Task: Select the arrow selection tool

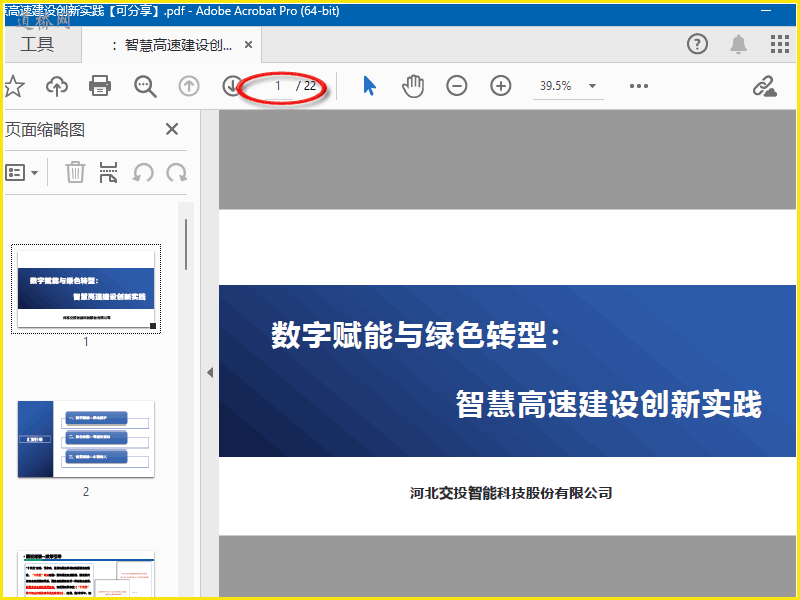Action: [x=369, y=86]
